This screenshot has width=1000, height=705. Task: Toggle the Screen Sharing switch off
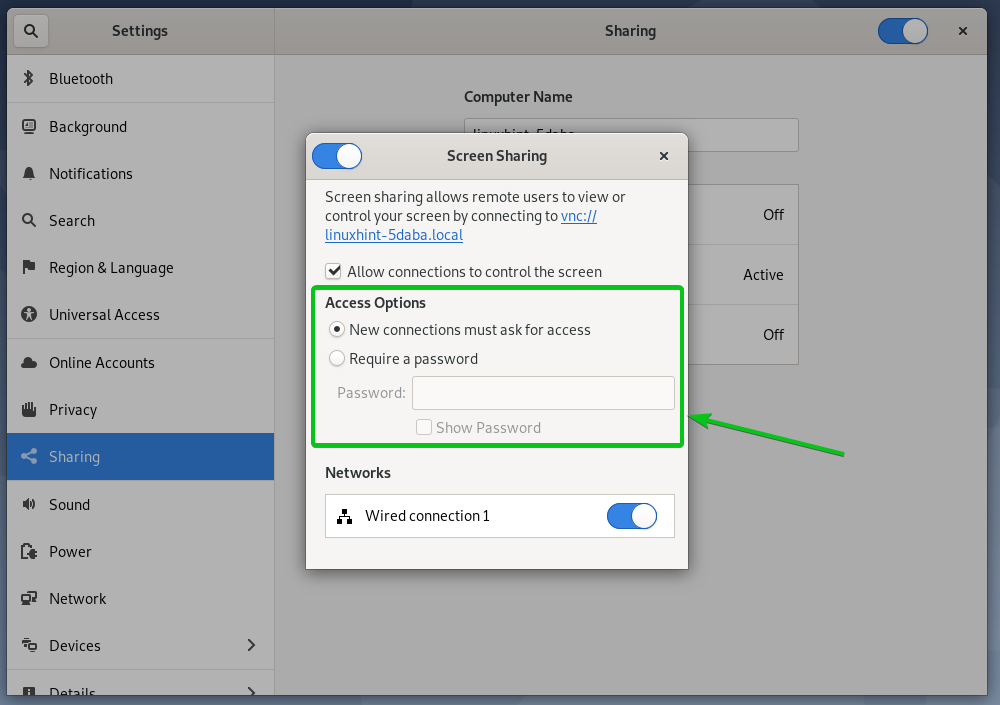click(337, 156)
